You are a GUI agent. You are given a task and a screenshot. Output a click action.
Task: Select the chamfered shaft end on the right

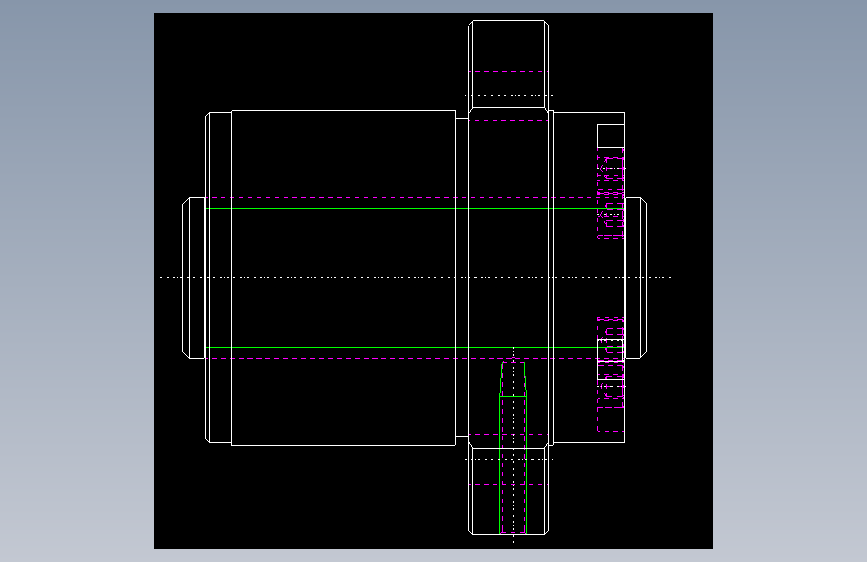[x=636, y=278]
